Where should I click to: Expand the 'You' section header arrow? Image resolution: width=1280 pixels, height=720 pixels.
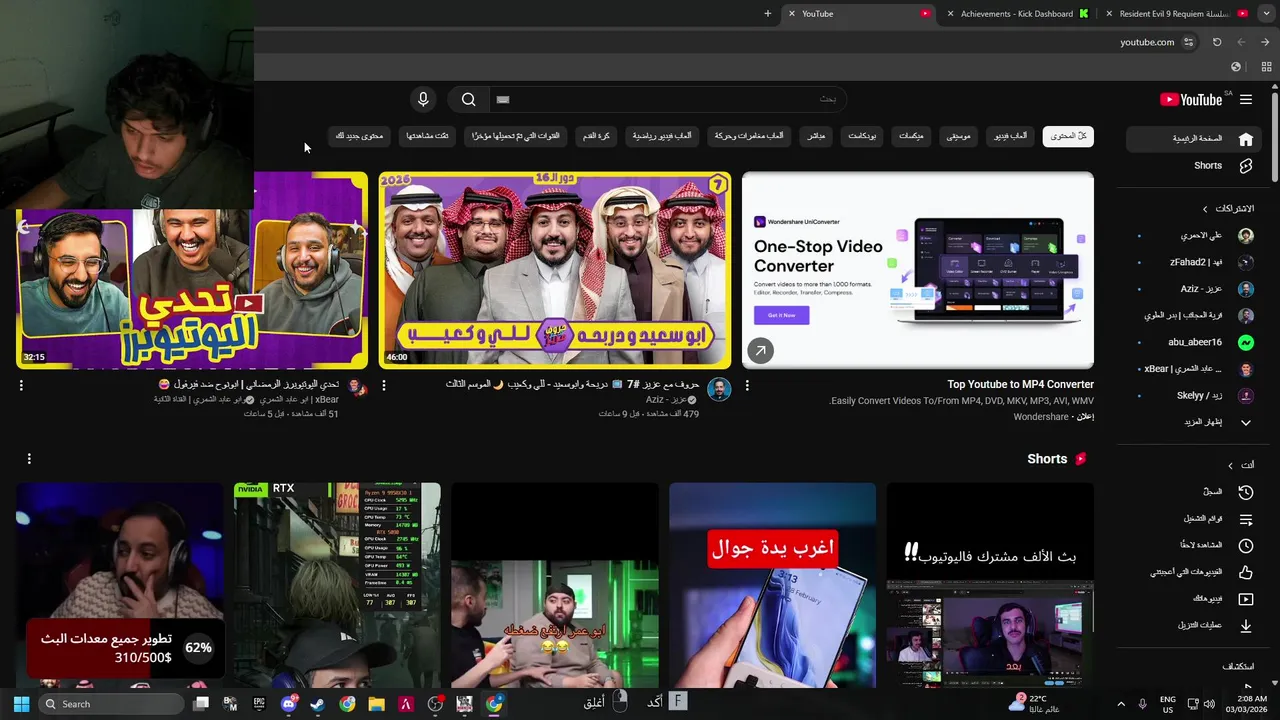pyautogui.click(x=1230, y=465)
